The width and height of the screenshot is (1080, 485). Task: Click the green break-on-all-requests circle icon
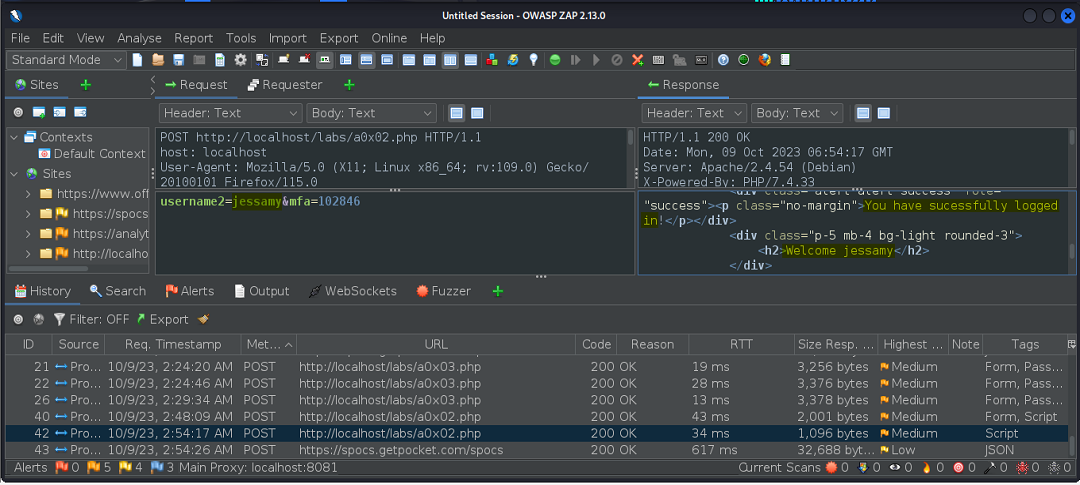(554, 60)
